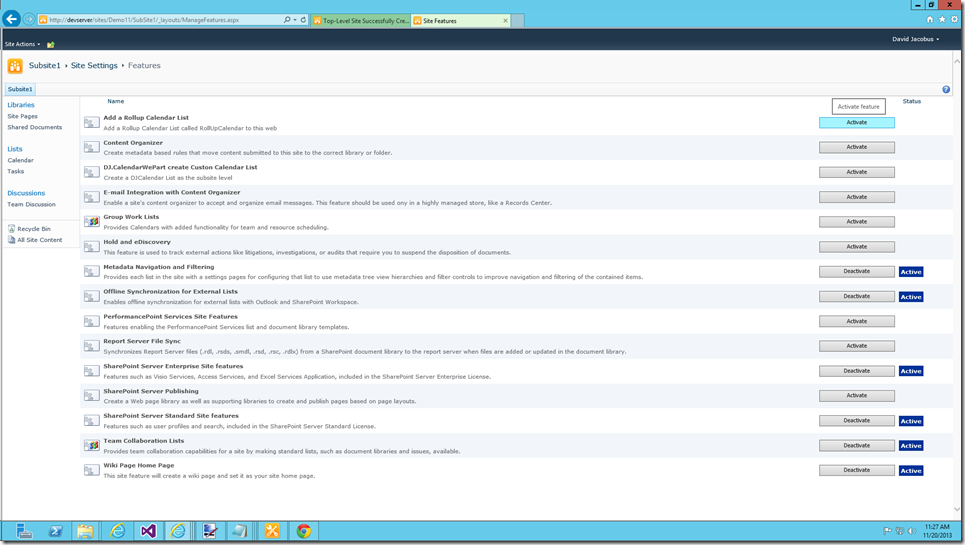
Task: Deactivate SharePoint Server Standard Site features
Action: click(x=857, y=421)
